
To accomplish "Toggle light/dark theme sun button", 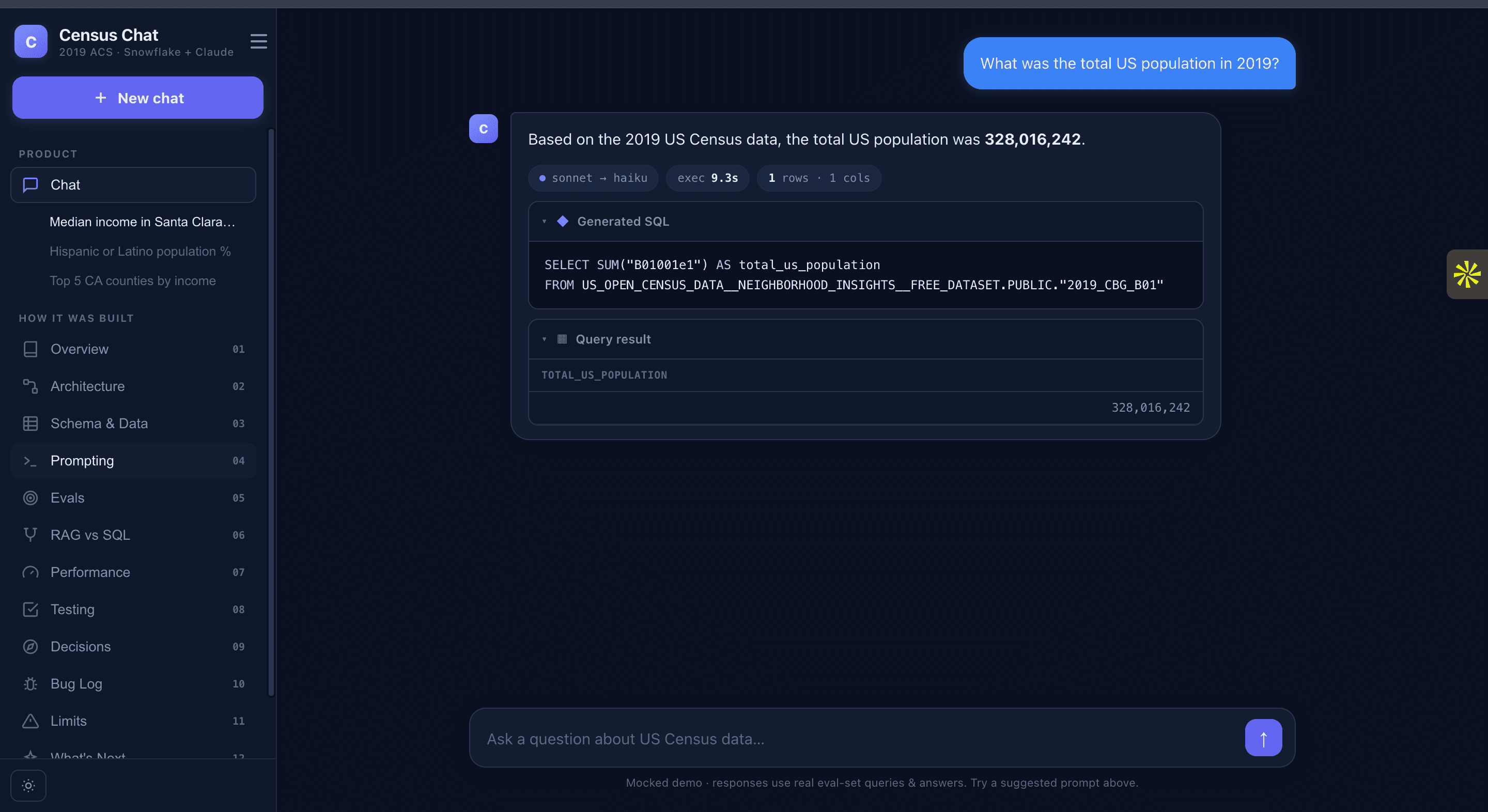I will point(28,786).
